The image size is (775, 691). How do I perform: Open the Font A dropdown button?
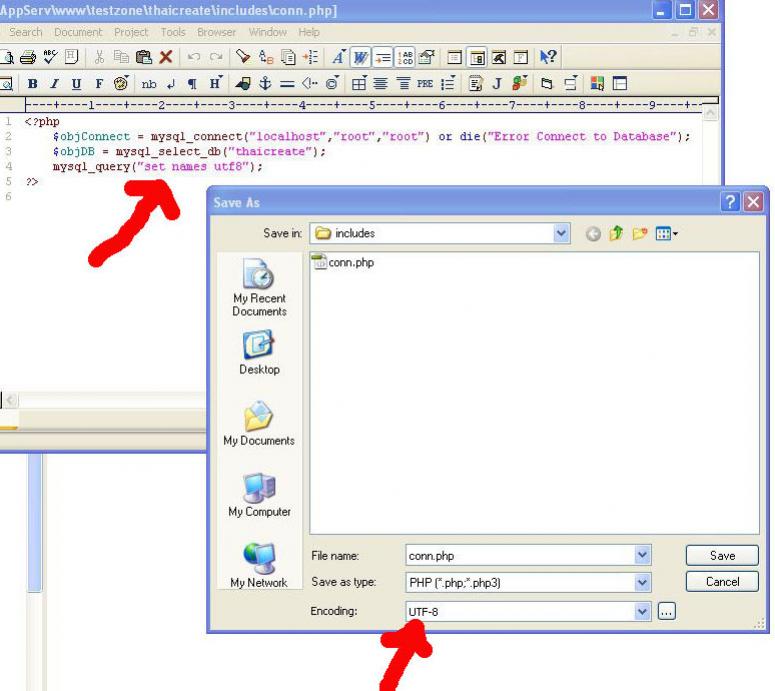[339, 57]
